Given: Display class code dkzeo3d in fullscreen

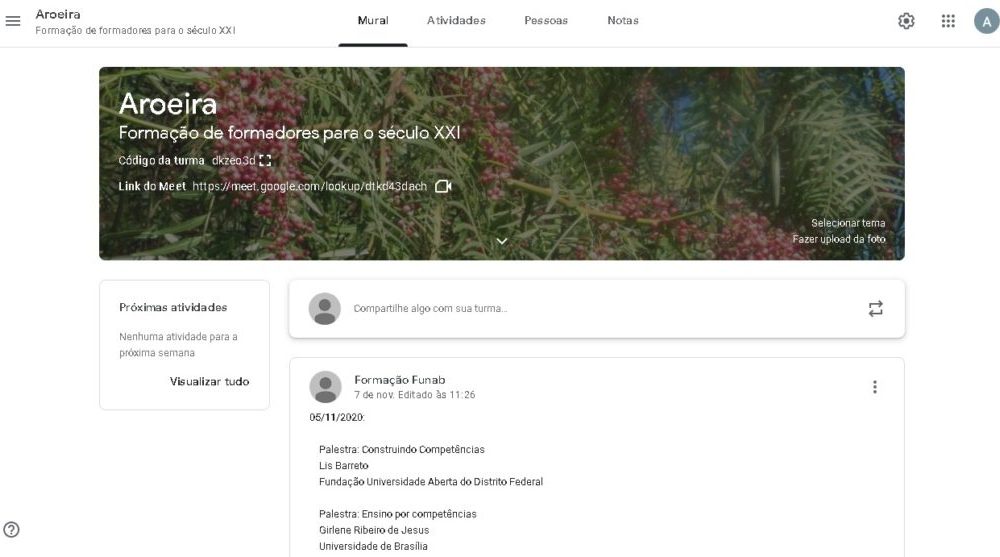Looking at the screenshot, I should (x=265, y=161).
